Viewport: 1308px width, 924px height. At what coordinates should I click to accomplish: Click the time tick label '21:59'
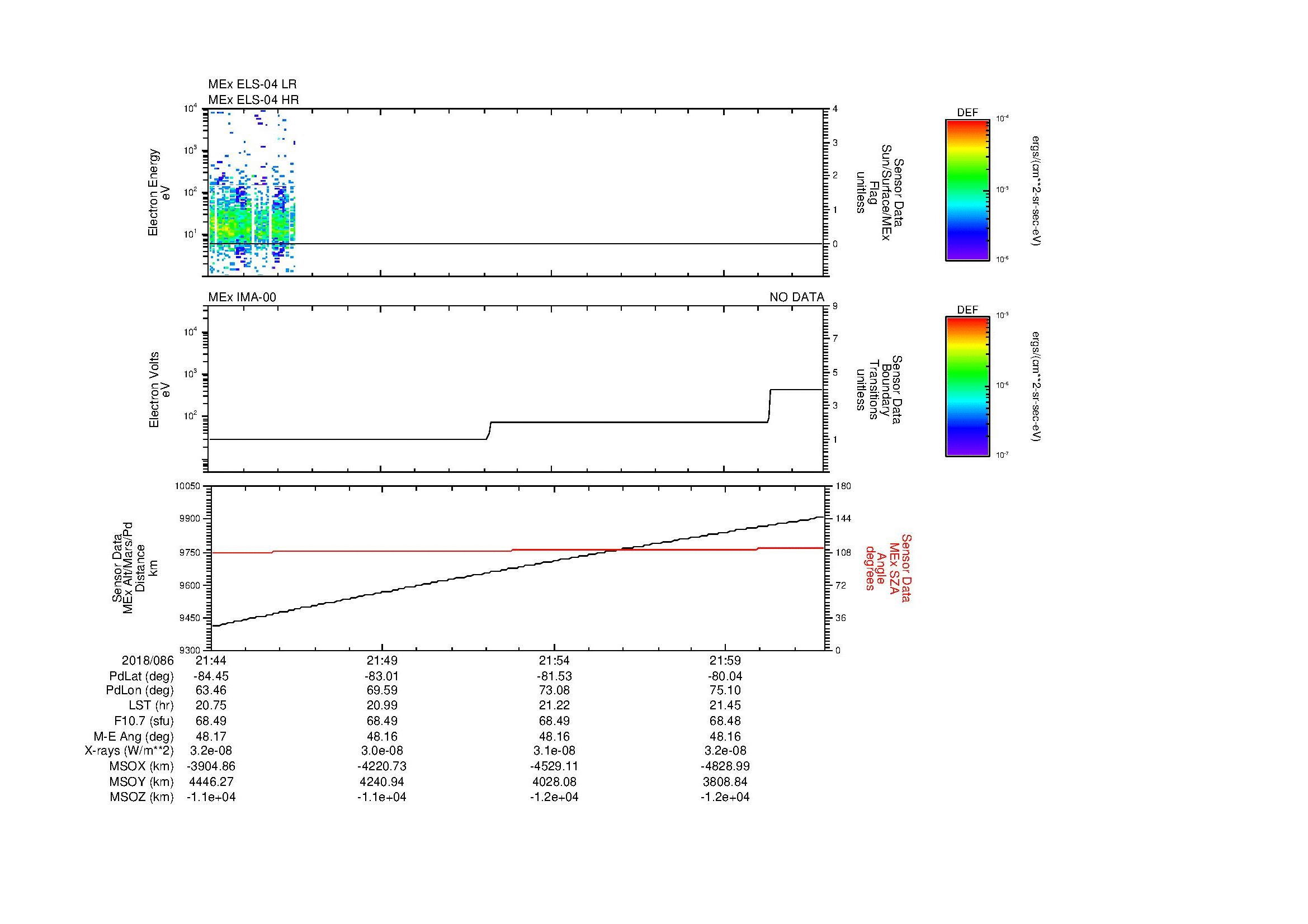point(725,661)
